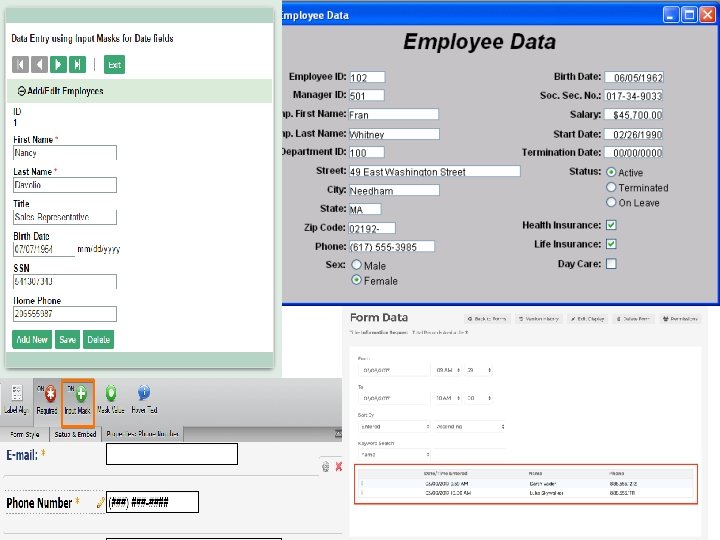Click the SSN input field
Viewport: 720px width, 540px height.
(x=65, y=281)
